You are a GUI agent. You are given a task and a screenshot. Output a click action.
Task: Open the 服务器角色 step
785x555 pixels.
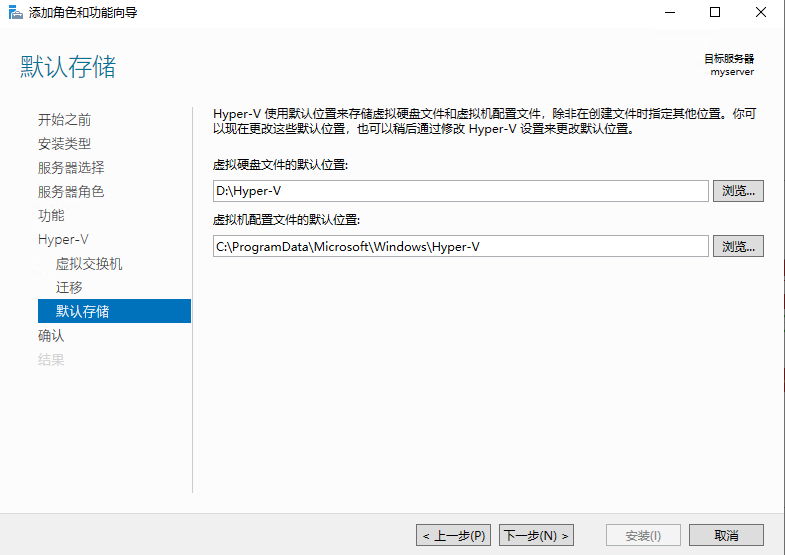(71, 192)
